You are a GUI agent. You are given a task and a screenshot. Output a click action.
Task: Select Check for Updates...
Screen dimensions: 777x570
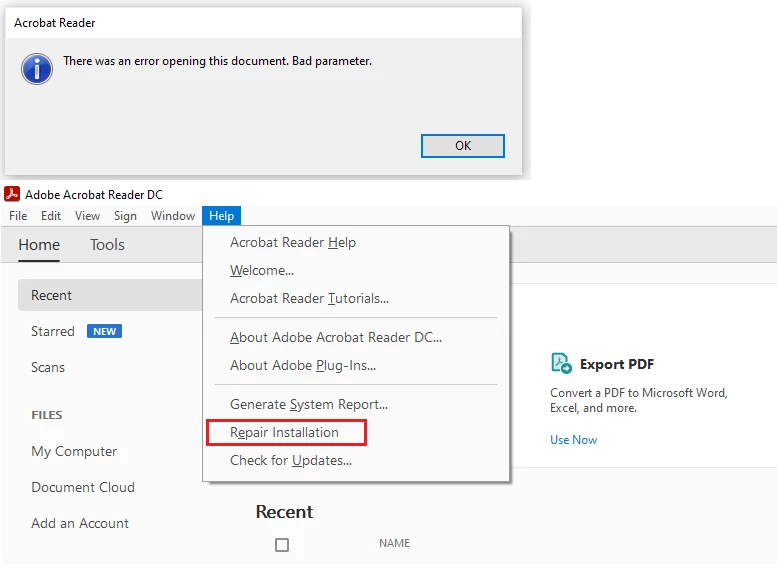[356, 460]
